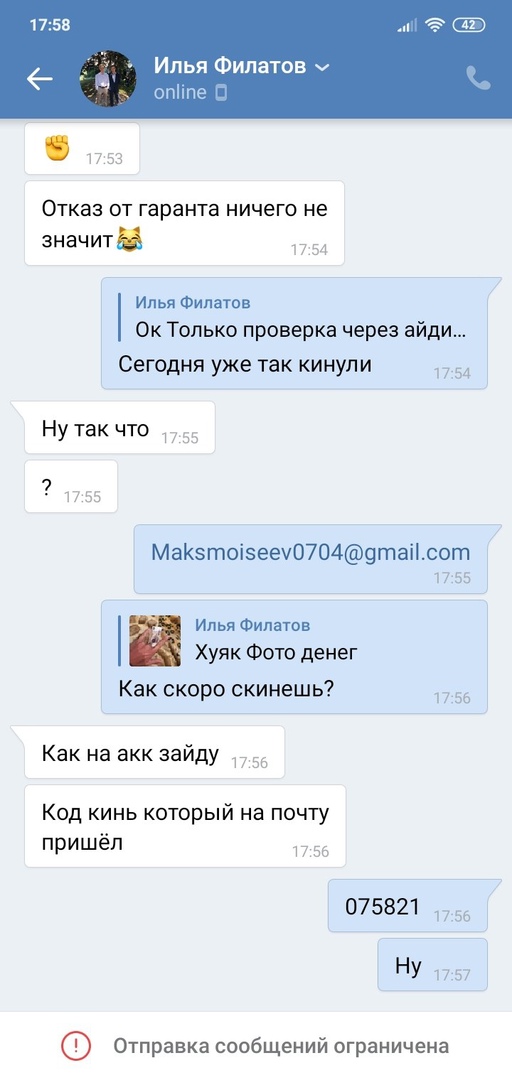Tap the 'Илья Филатов' chat title

pos(230,65)
